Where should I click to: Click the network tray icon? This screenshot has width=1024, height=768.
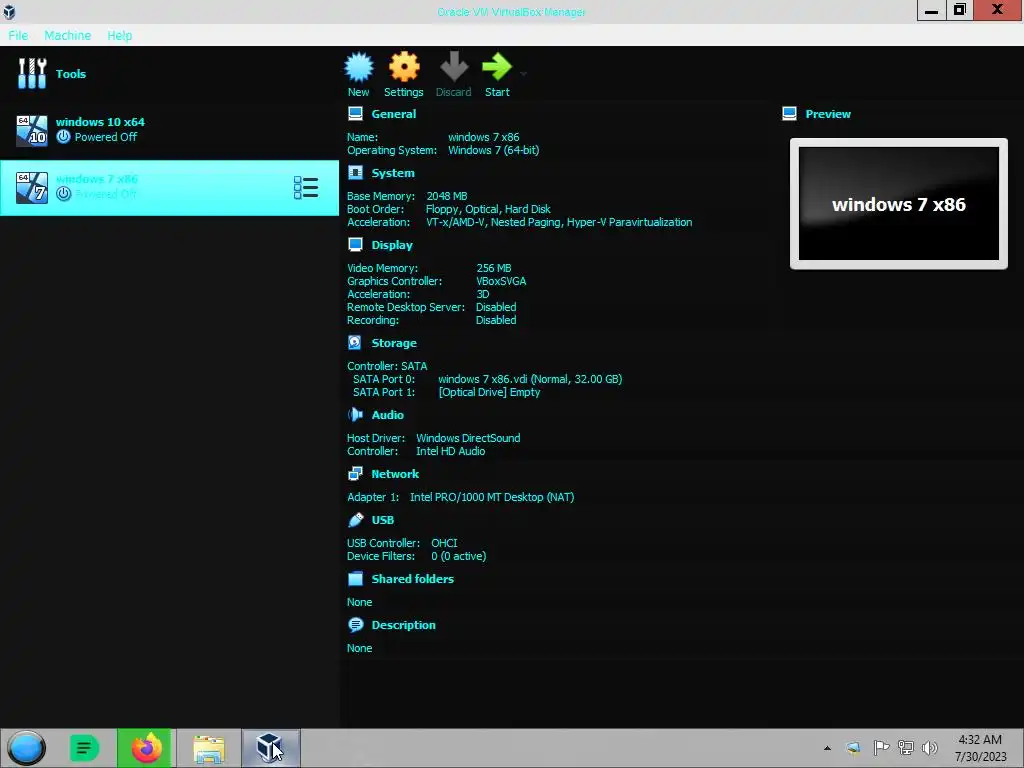point(905,748)
